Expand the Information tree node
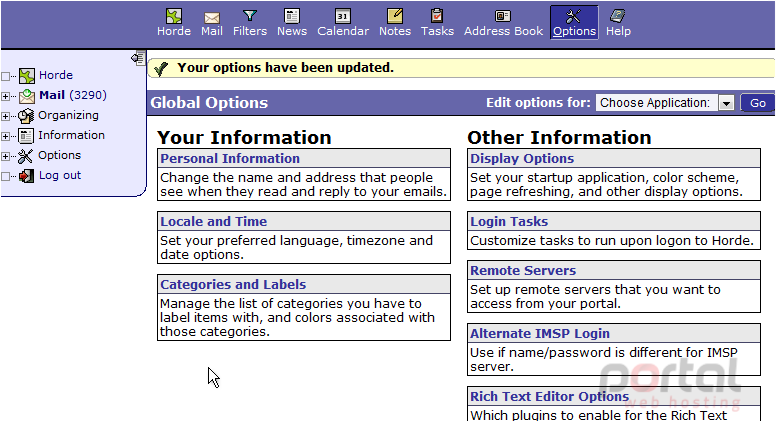 pos(5,136)
